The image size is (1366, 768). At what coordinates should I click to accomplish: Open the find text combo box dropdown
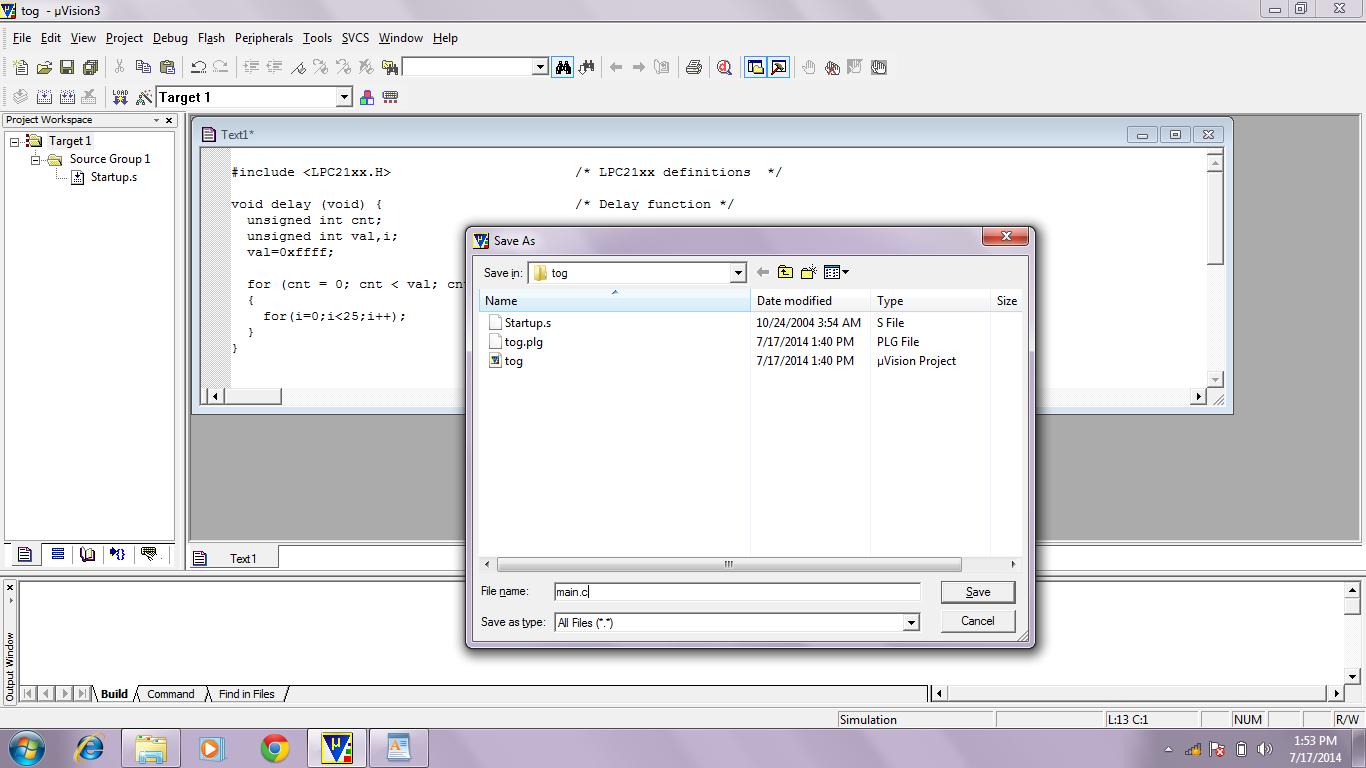tap(540, 67)
